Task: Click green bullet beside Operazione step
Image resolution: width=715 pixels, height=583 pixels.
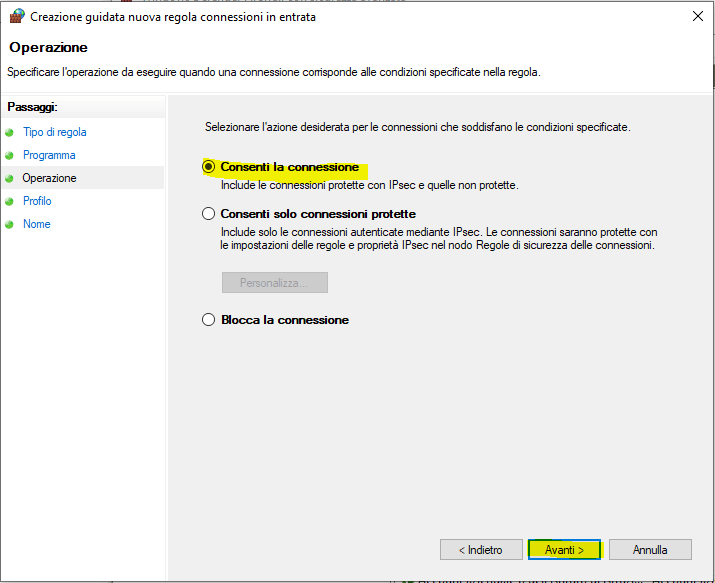Action: (10, 178)
